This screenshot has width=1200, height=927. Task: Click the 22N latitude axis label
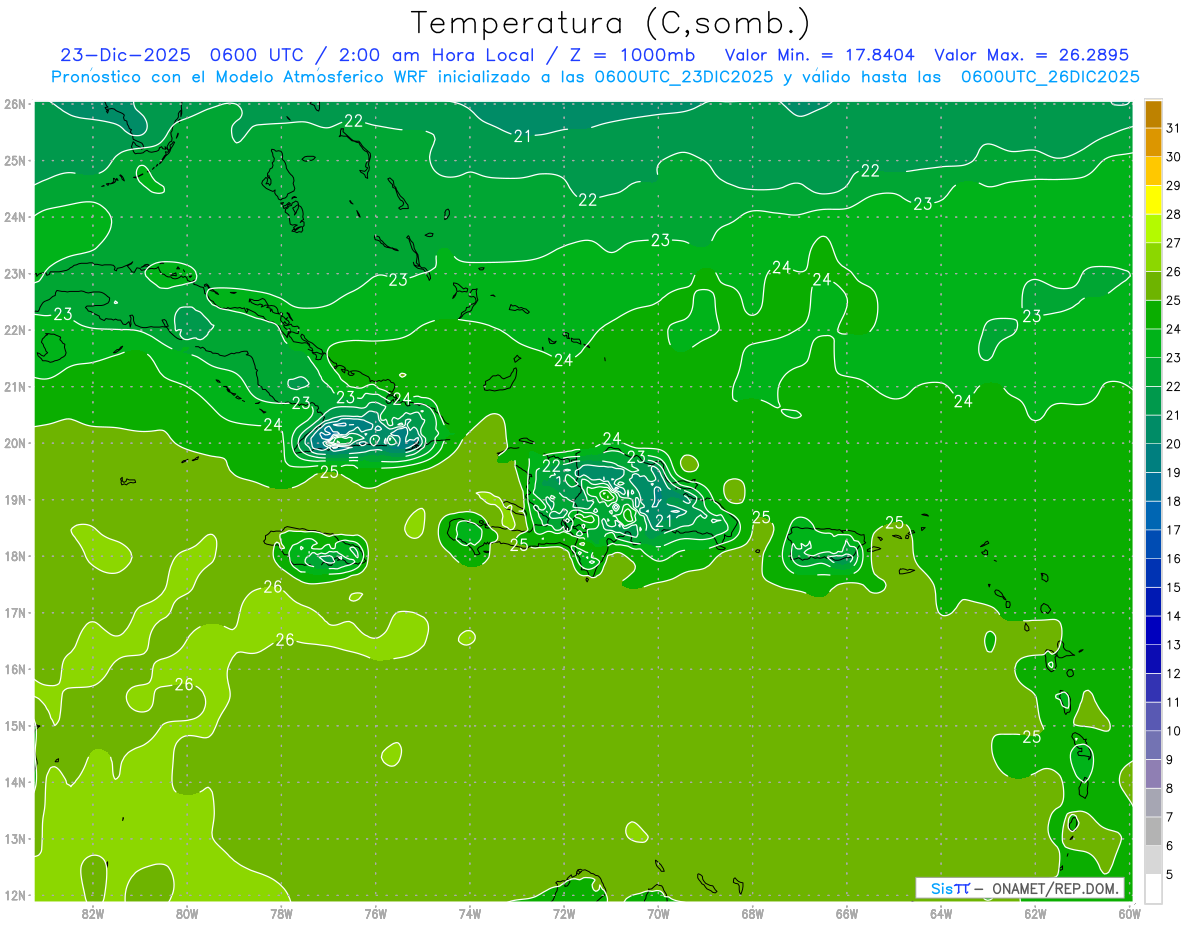coord(15,330)
